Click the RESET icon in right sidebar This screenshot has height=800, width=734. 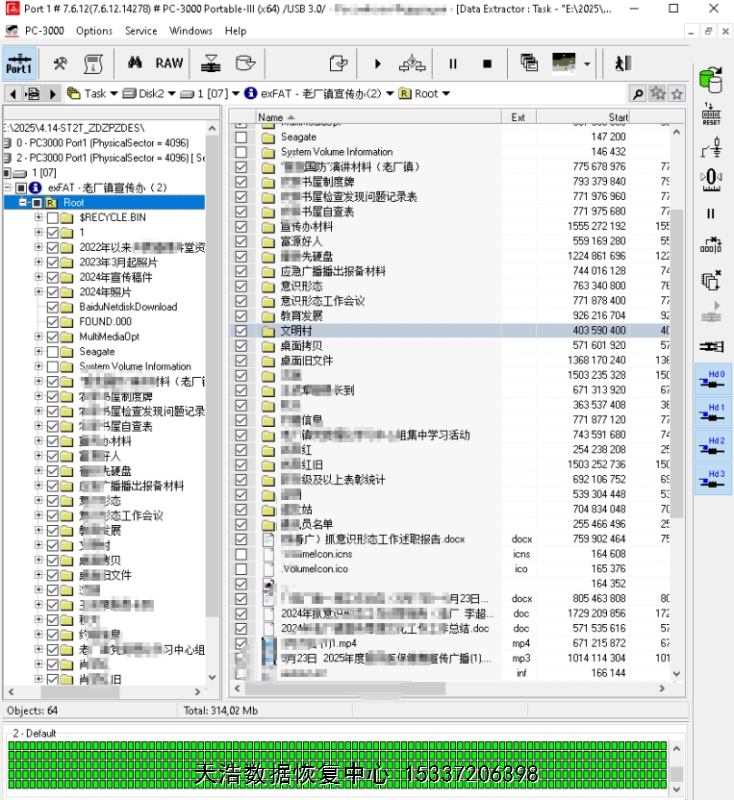[x=711, y=113]
